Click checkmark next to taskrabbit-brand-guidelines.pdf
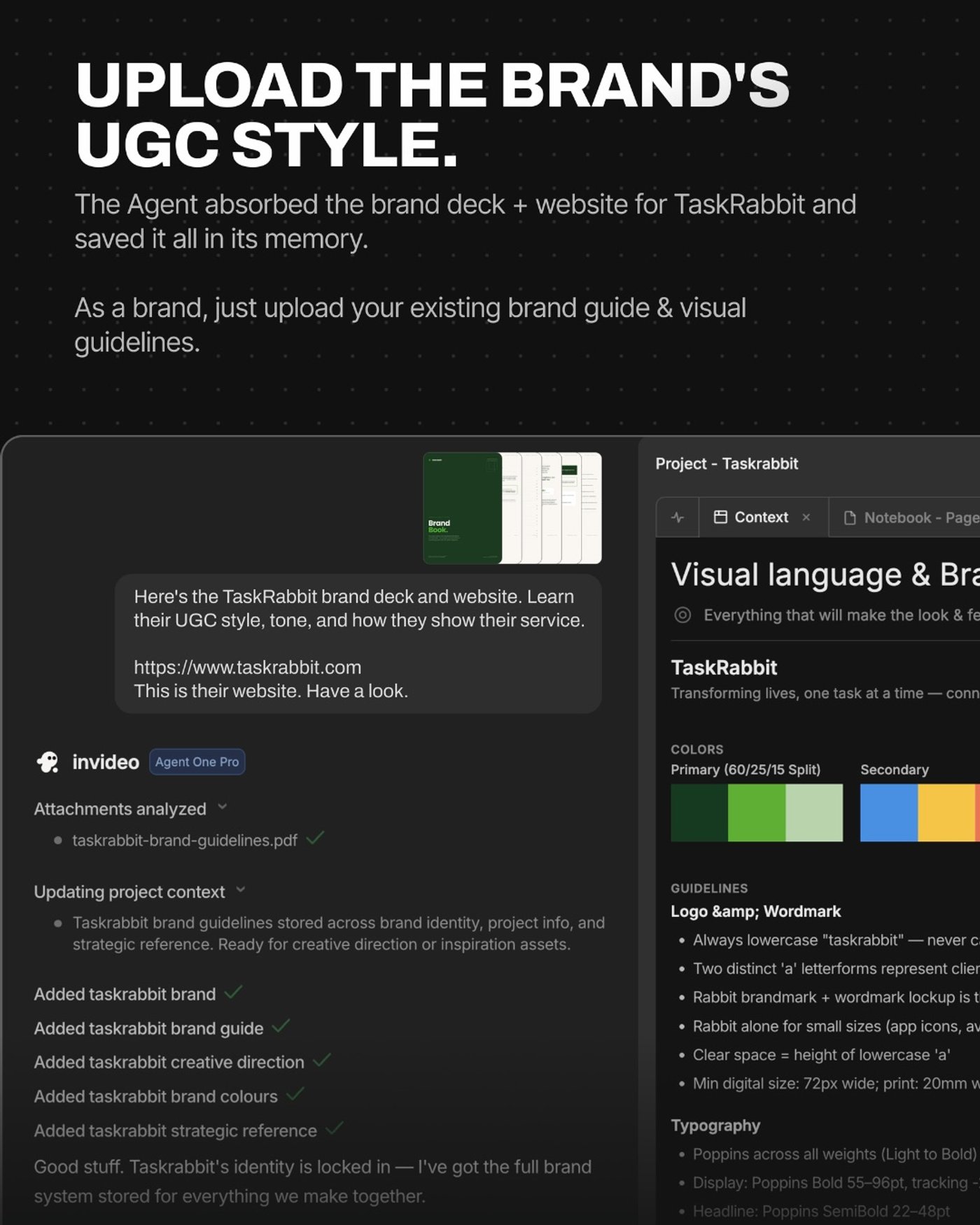This screenshot has height=1225, width=980. coord(315,837)
